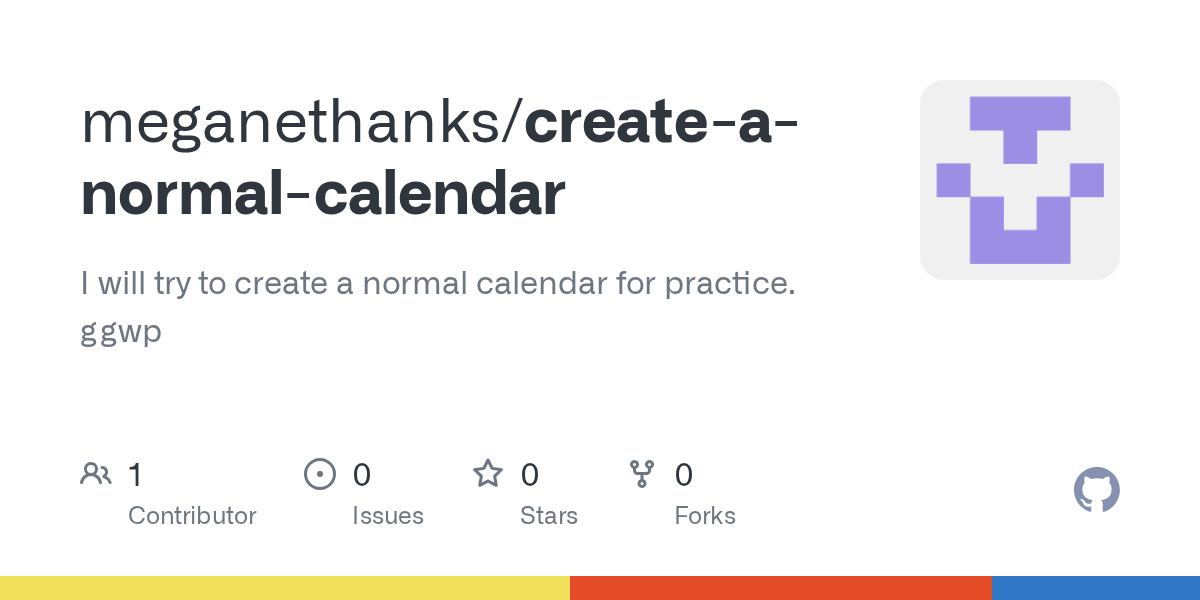
Task: Click the Contributor label
Action: pos(192,516)
